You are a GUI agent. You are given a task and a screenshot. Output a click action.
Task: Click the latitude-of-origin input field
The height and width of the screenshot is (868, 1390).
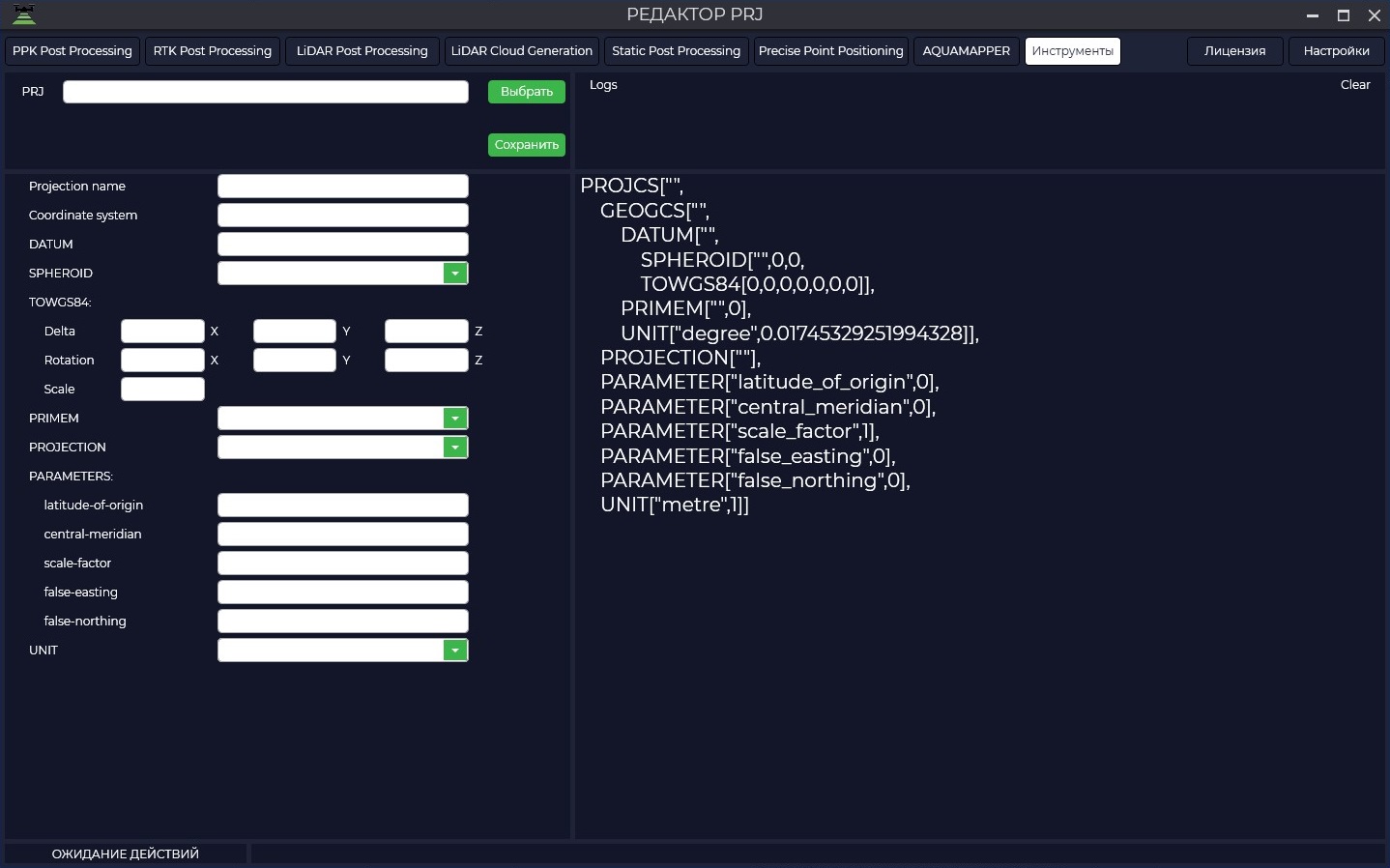(343, 506)
